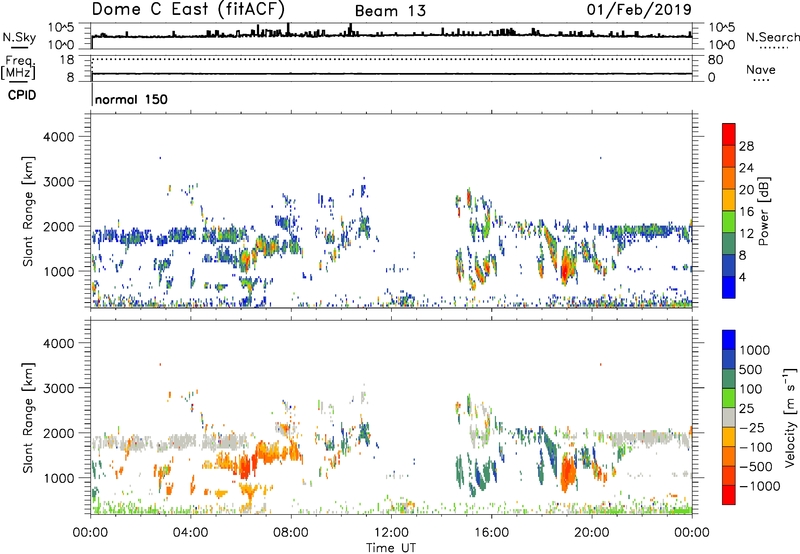Select the '3000' tick on the velocity panel
This screenshot has width=800, height=554.
pyautogui.click(x=58, y=388)
